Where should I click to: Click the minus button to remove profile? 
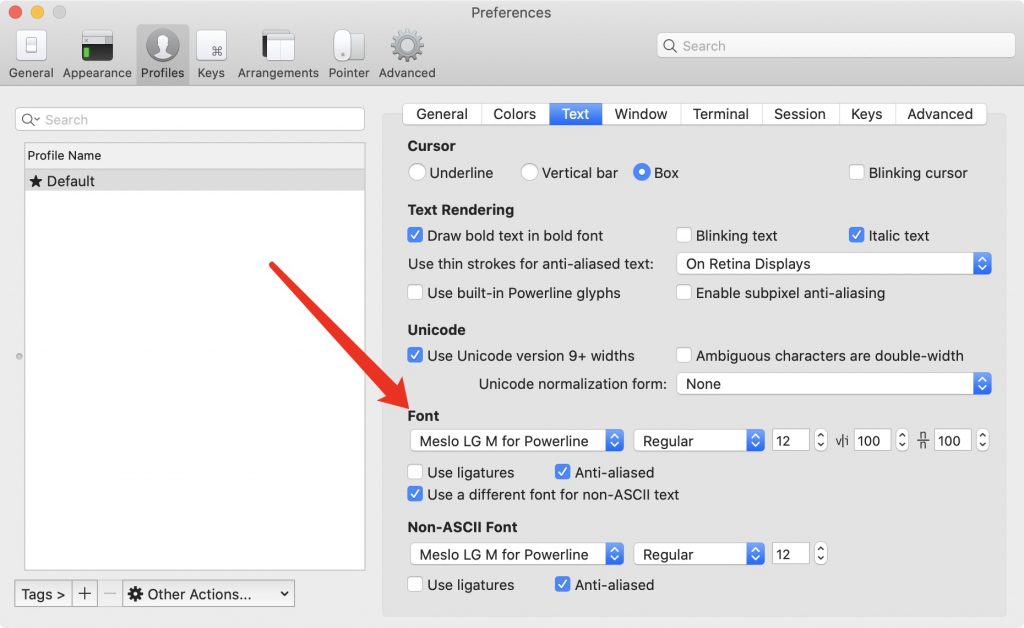click(x=110, y=593)
